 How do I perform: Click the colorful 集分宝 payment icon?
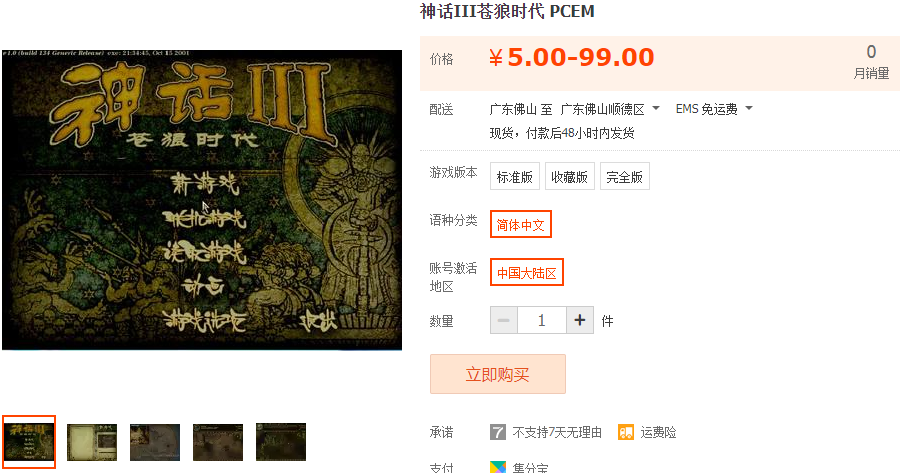pyautogui.click(x=497, y=467)
